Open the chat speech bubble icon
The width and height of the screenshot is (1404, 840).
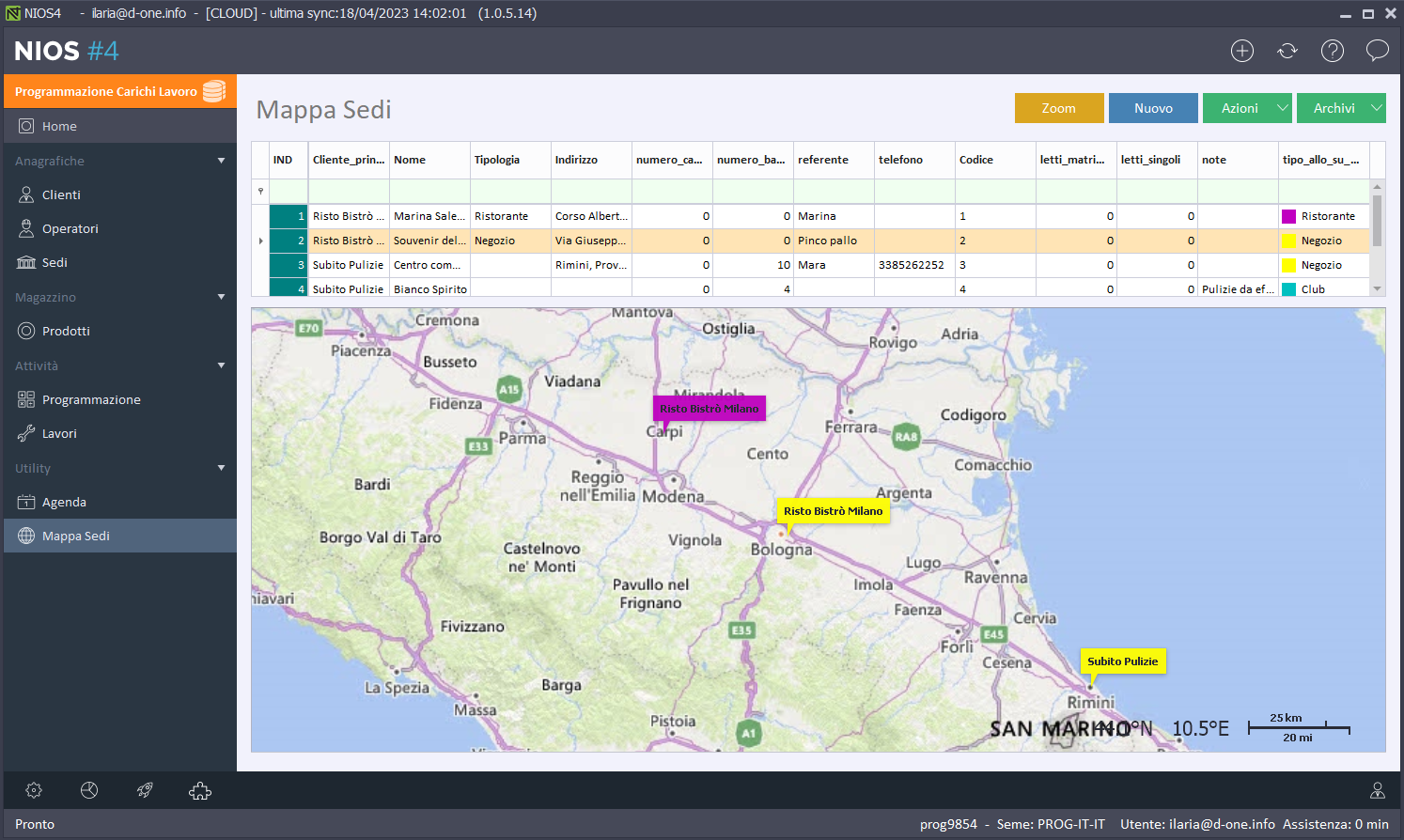(x=1377, y=51)
